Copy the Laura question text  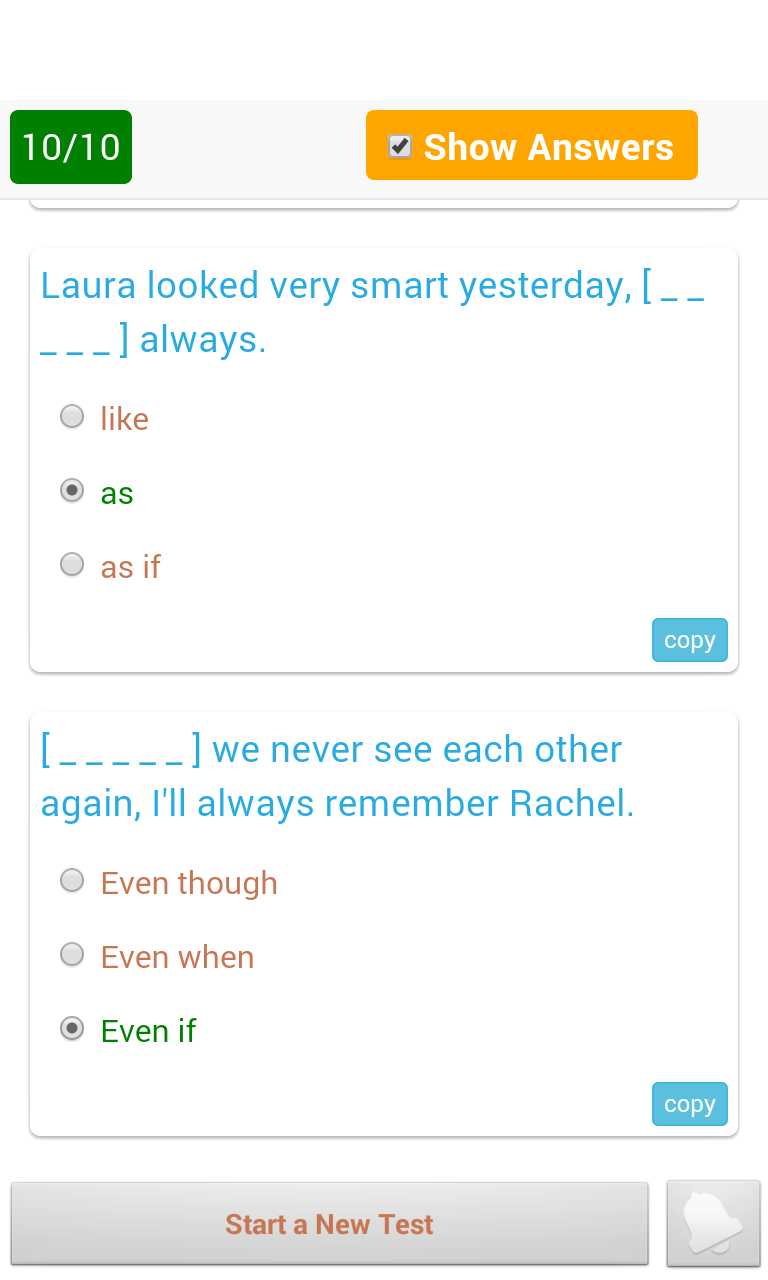(x=689, y=640)
